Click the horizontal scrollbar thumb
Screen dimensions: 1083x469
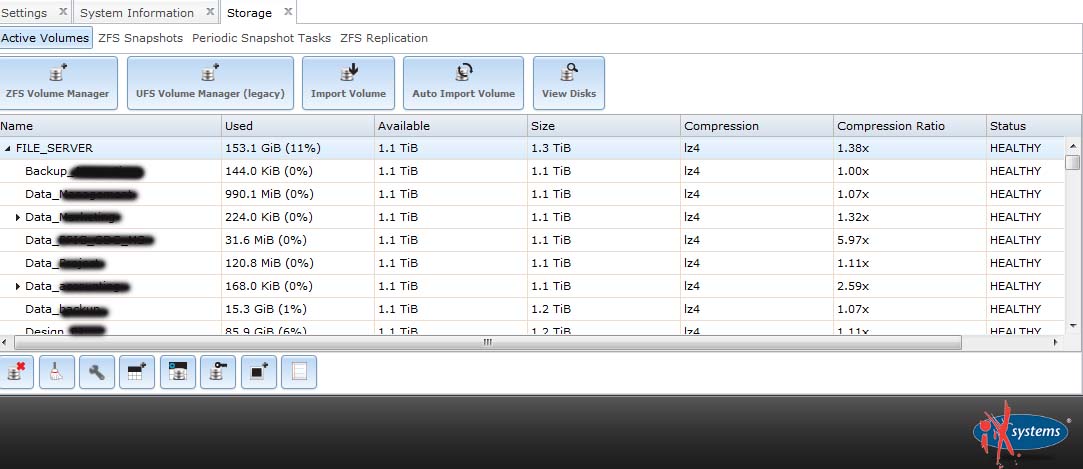tap(488, 343)
